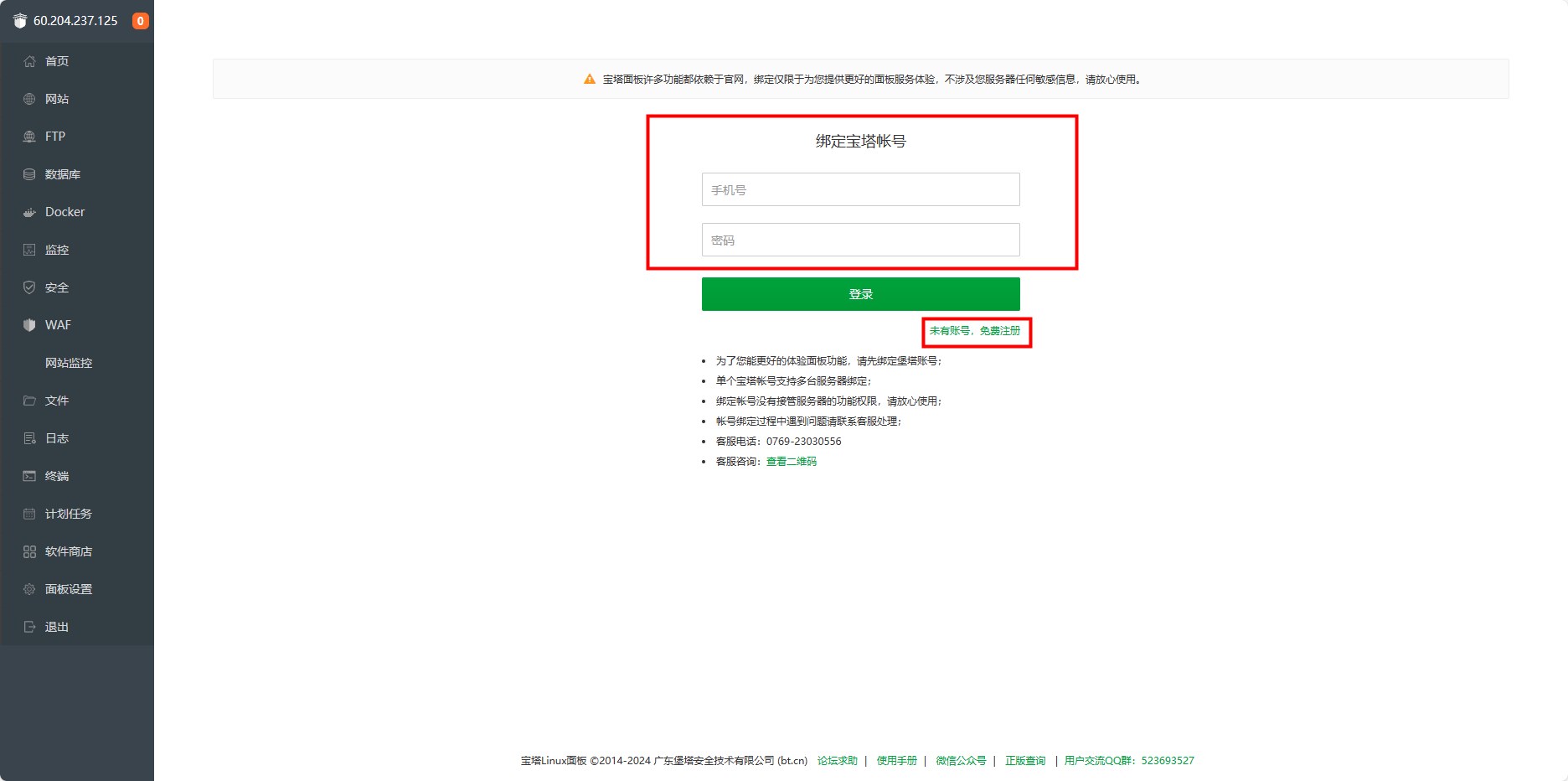Open the 终端 menu item

pyautogui.click(x=77, y=476)
